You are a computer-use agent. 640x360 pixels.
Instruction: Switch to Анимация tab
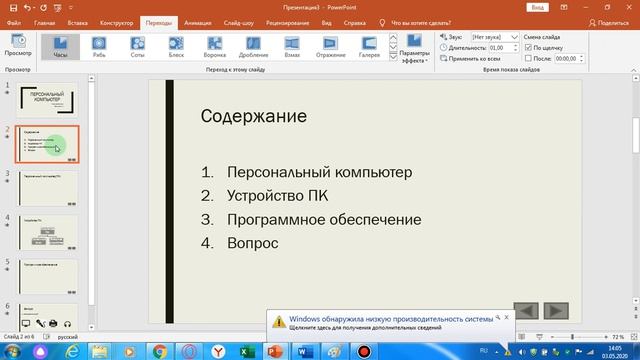point(198,23)
